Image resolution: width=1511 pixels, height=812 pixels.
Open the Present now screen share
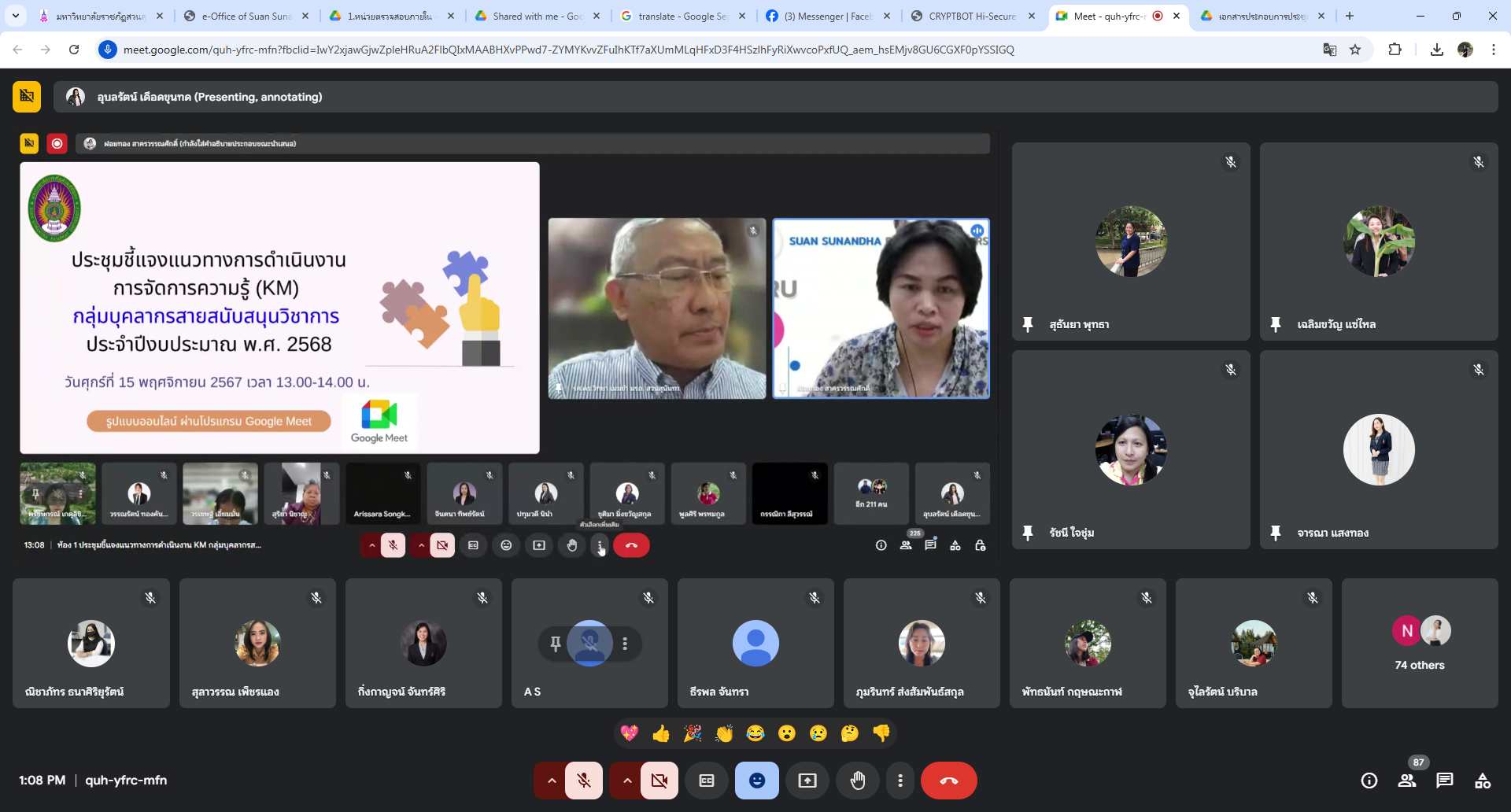click(807, 781)
